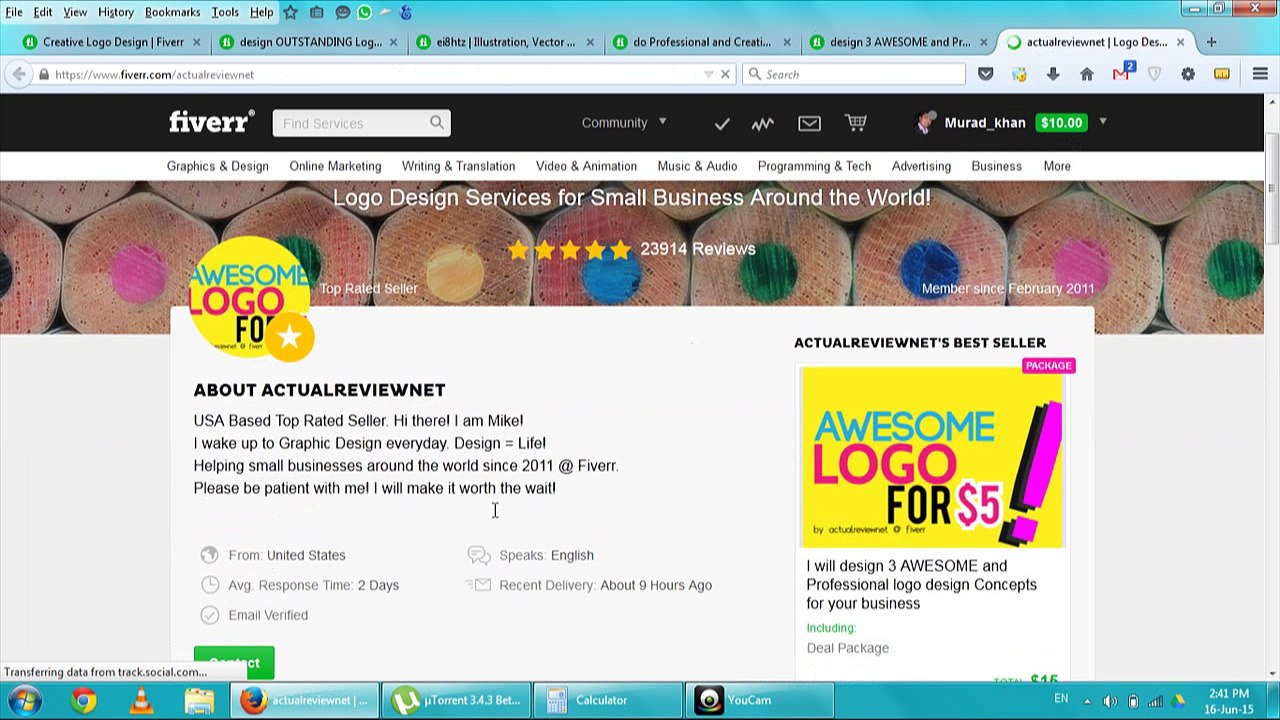
Task: Click the taskbar clock showing 2:41 PM
Action: [x=1228, y=701]
